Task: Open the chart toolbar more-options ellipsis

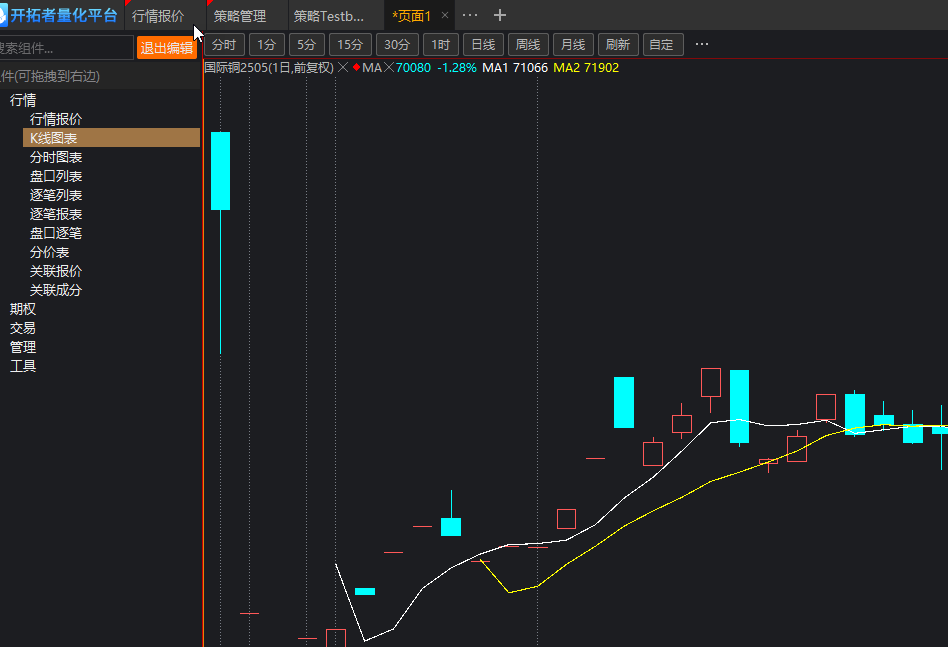Action: (x=701, y=44)
